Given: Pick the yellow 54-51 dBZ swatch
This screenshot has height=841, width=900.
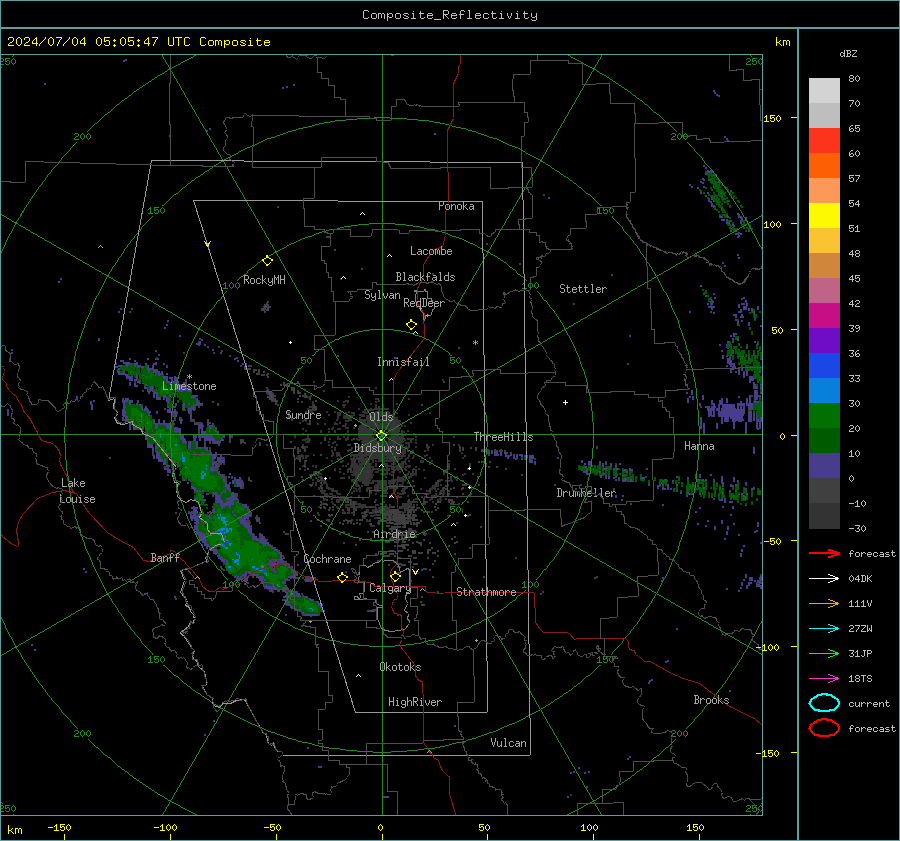Looking at the screenshot, I should click(824, 216).
